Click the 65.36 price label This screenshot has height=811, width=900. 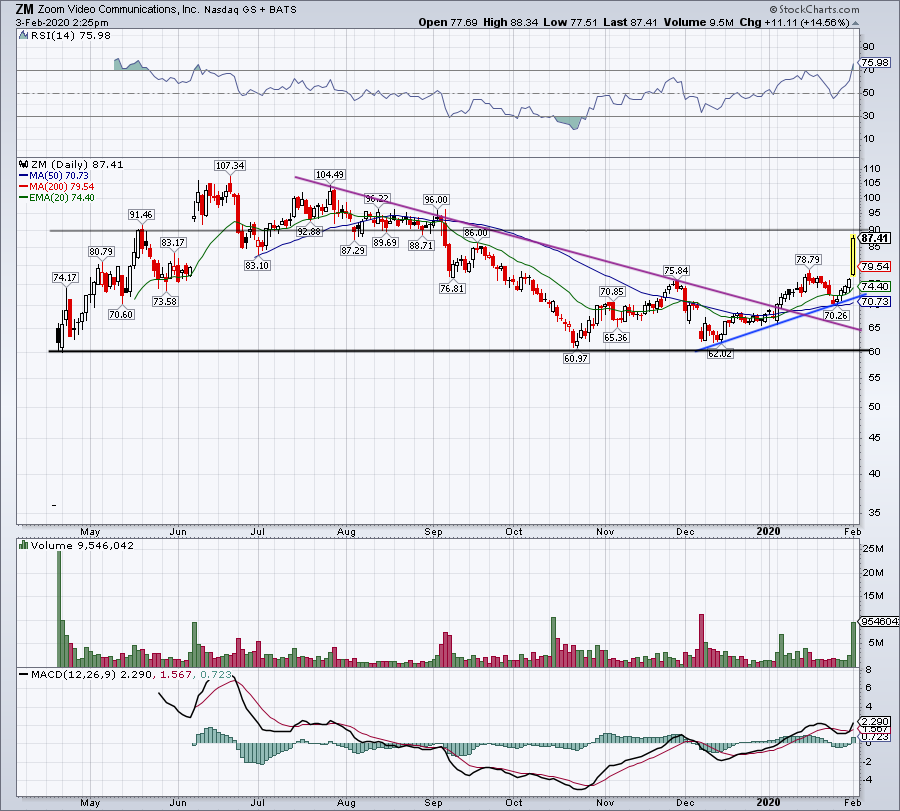point(615,337)
